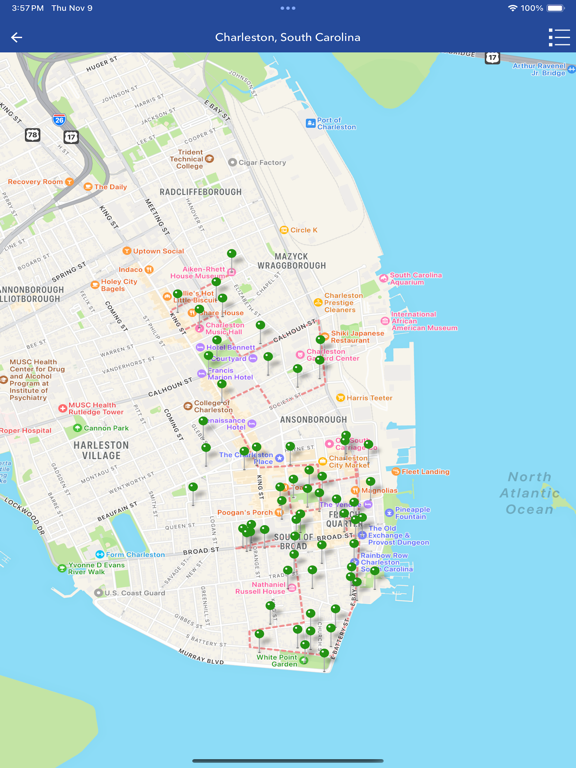Tap the Cannon Park green icon
The image size is (576, 768).
coord(77,428)
